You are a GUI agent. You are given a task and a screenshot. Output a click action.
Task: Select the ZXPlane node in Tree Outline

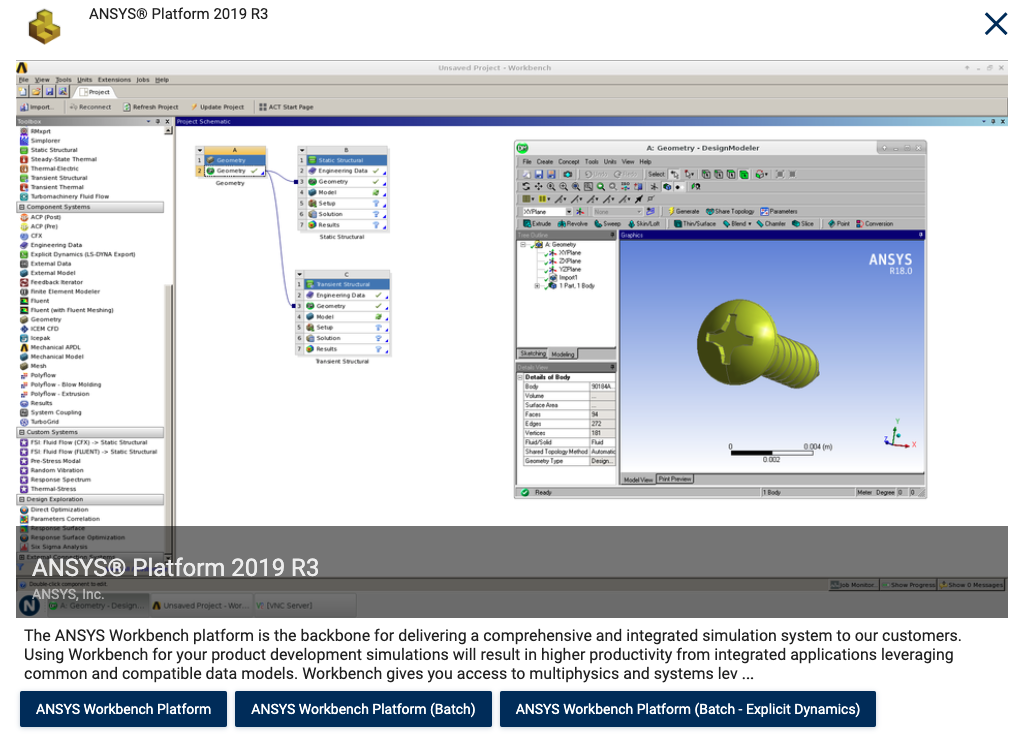[x=565, y=261]
